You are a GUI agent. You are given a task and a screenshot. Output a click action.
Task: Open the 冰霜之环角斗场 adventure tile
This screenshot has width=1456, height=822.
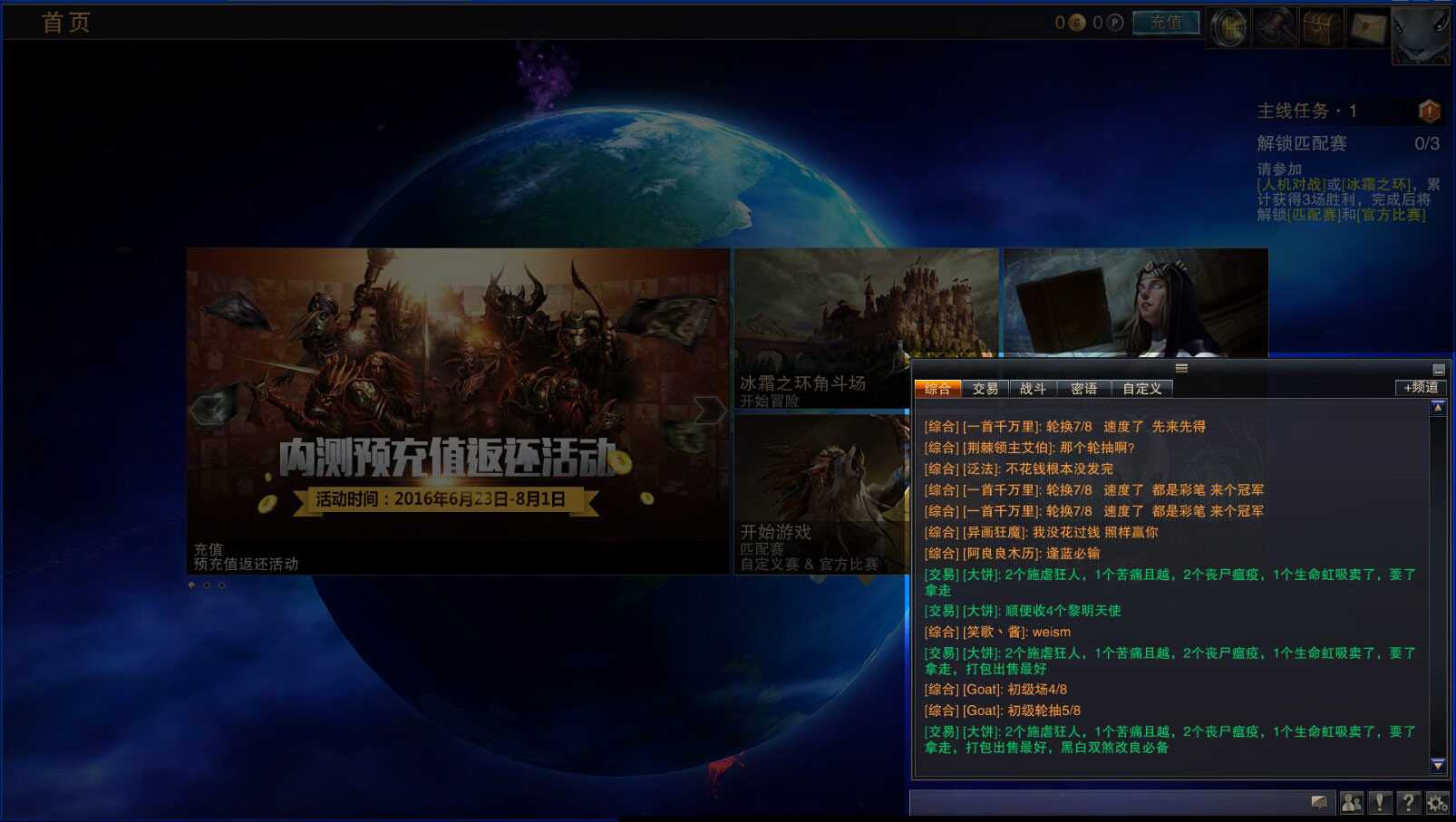pyautogui.click(x=820, y=328)
